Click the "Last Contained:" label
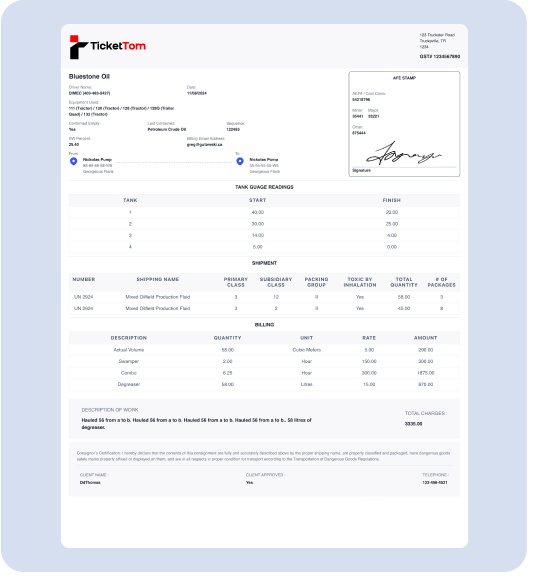Viewport: 544px width, 576px height. point(161,123)
